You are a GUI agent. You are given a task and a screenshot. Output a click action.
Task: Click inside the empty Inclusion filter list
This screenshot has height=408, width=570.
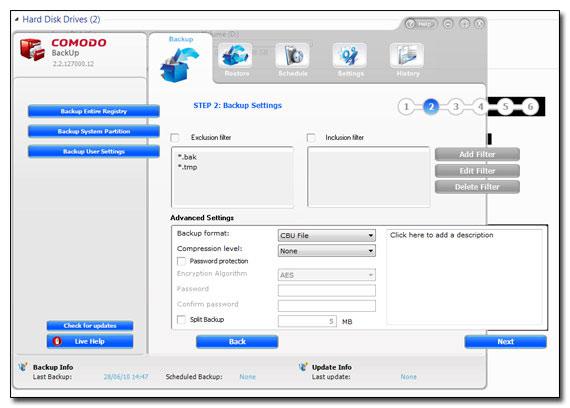[x=369, y=177]
